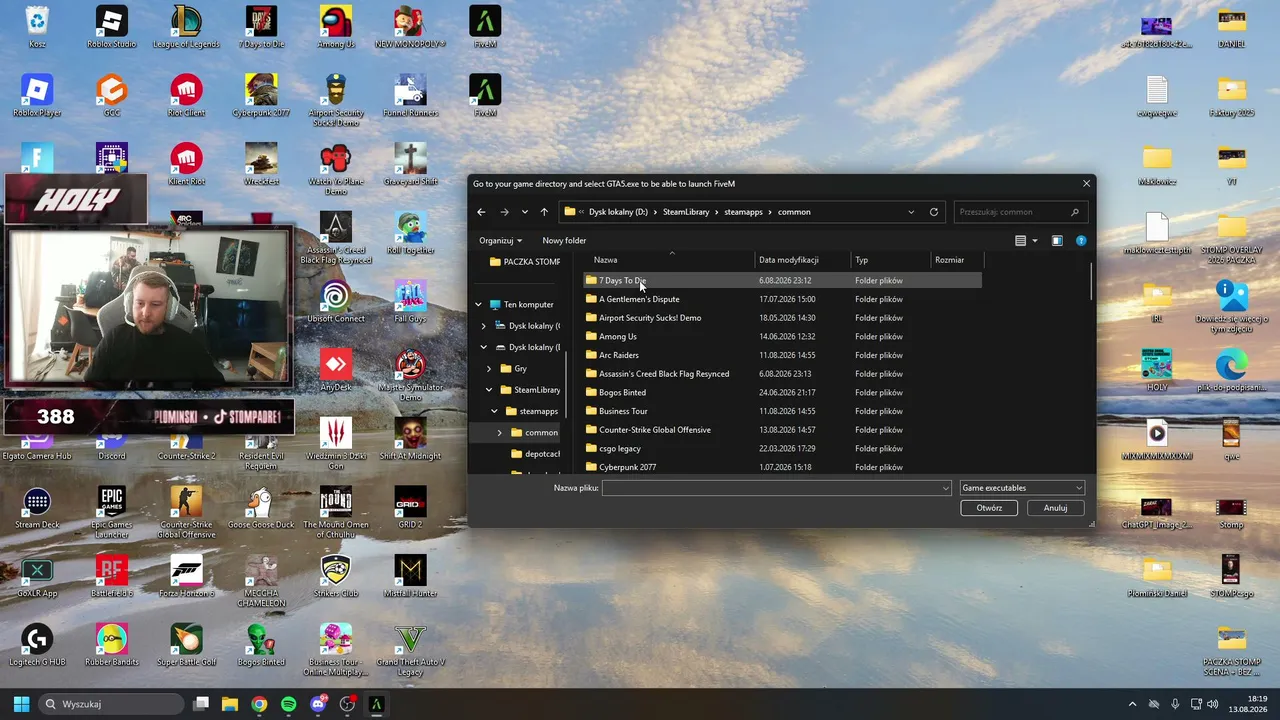This screenshot has width=1280, height=720.
Task: Click the Anuluj button
Action: [1056, 508]
